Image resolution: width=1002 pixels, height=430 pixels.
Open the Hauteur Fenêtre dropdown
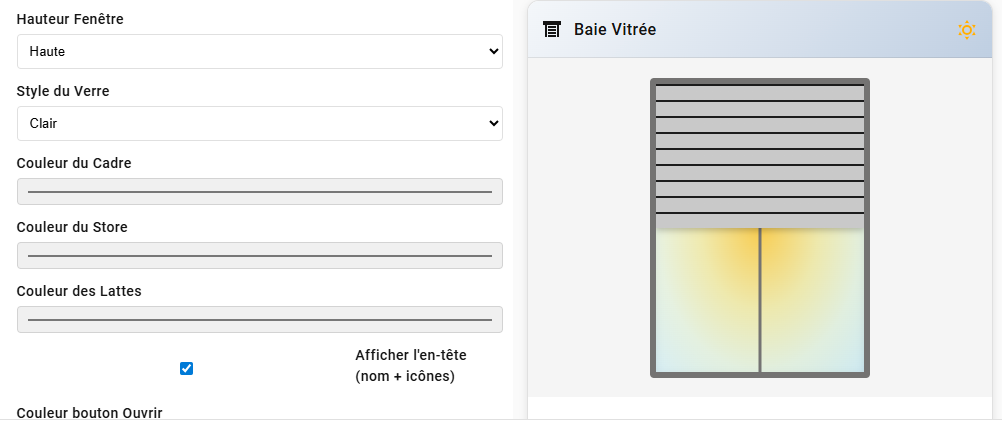coord(260,51)
